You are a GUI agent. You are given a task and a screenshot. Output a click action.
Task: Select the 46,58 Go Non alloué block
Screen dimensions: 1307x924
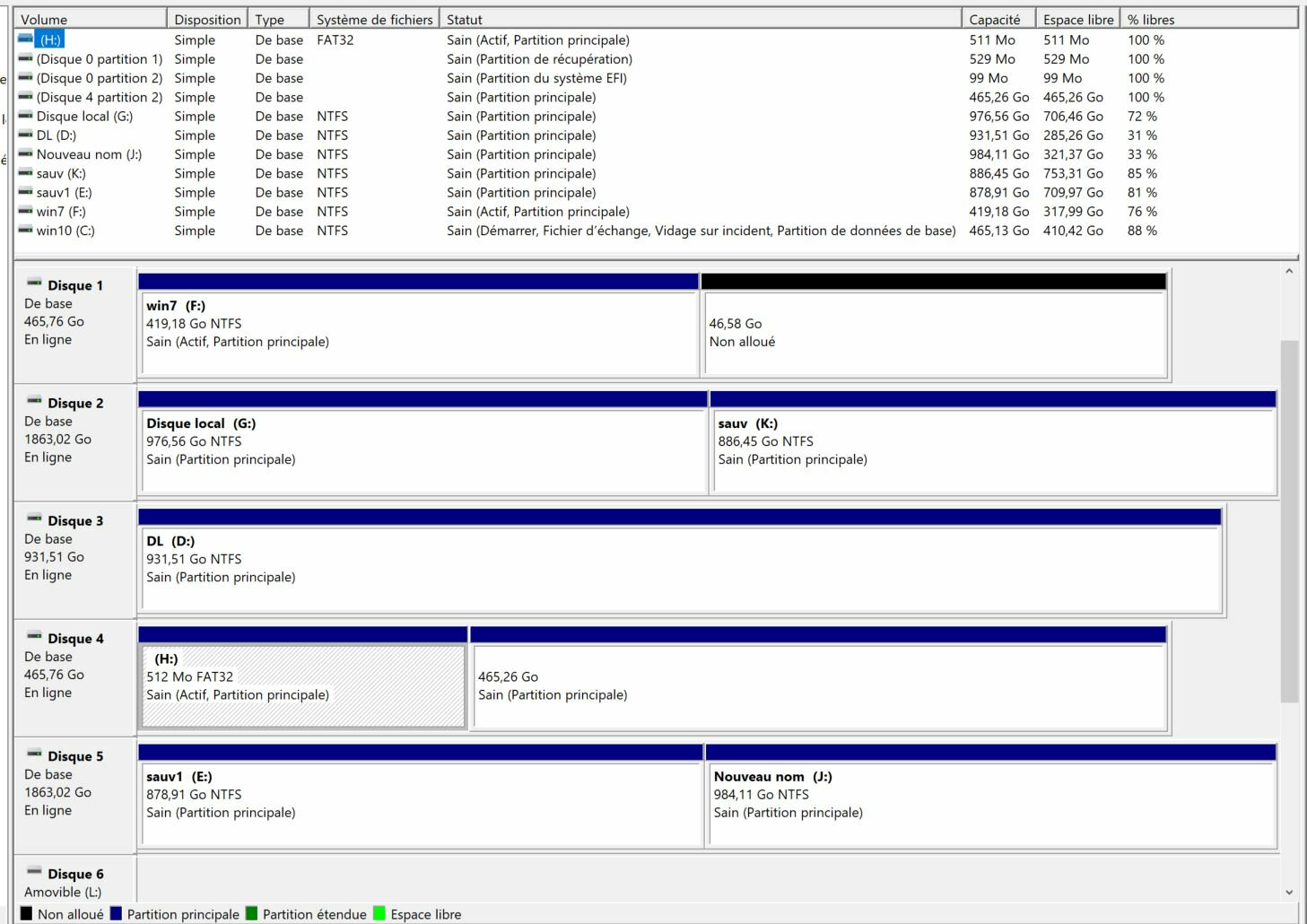tap(934, 325)
